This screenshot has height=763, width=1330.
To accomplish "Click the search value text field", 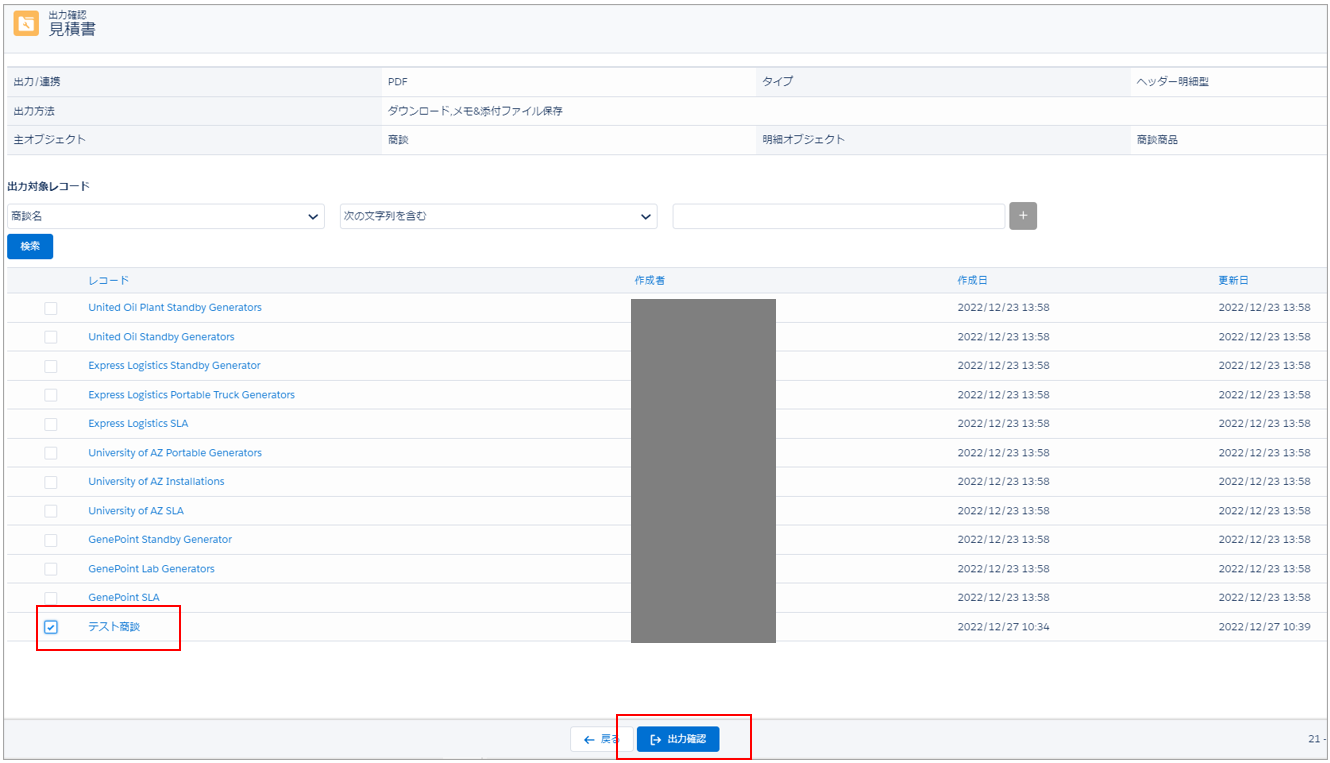I will tap(838, 216).
